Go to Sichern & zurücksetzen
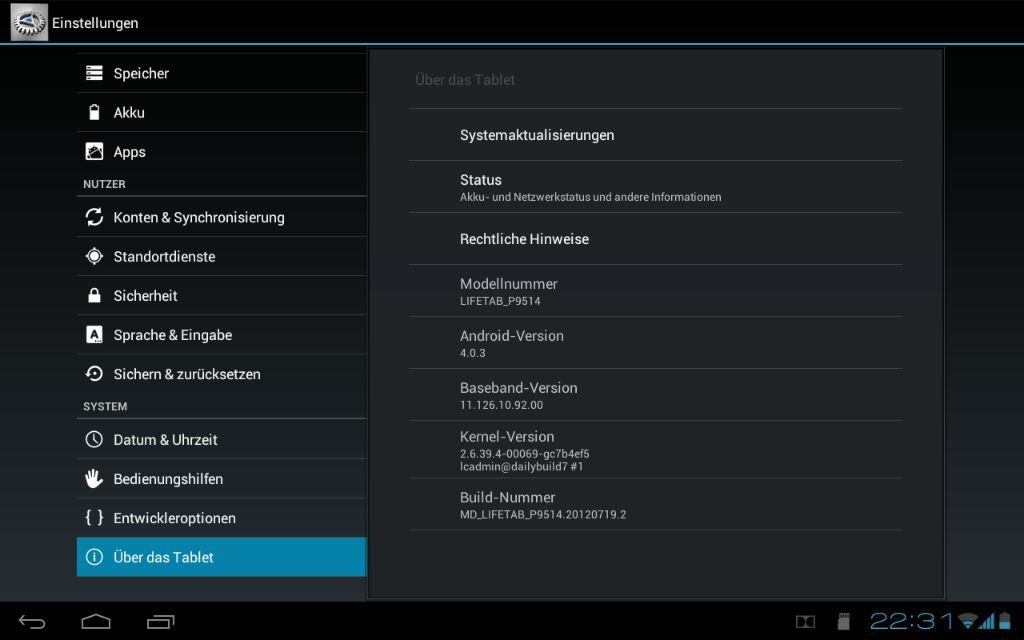Image resolution: width=1024 pixels, height=640 pixels. point(221,374)
